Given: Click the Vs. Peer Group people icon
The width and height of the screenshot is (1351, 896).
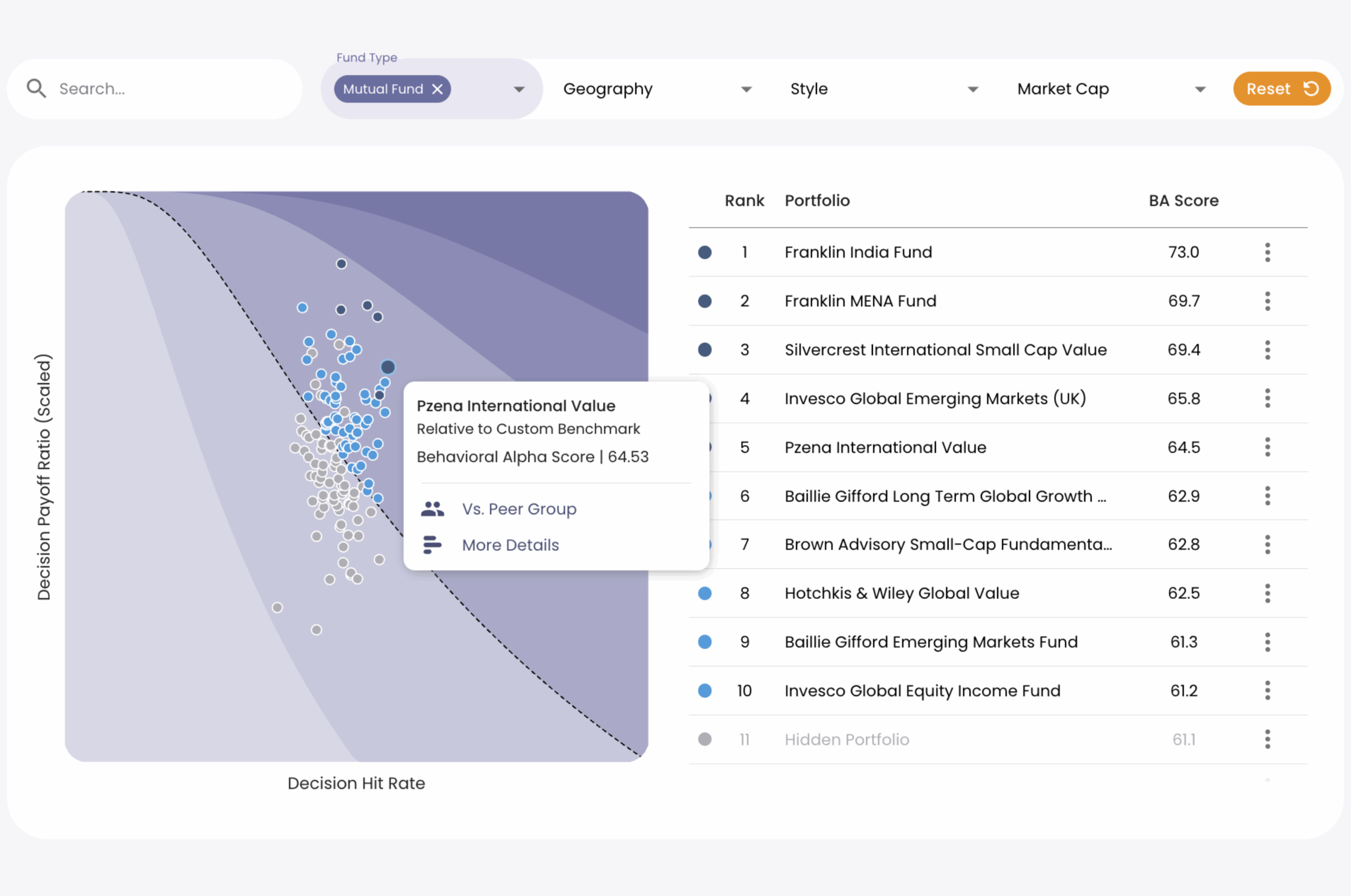Looking at the screenshot, I should 433,509.
